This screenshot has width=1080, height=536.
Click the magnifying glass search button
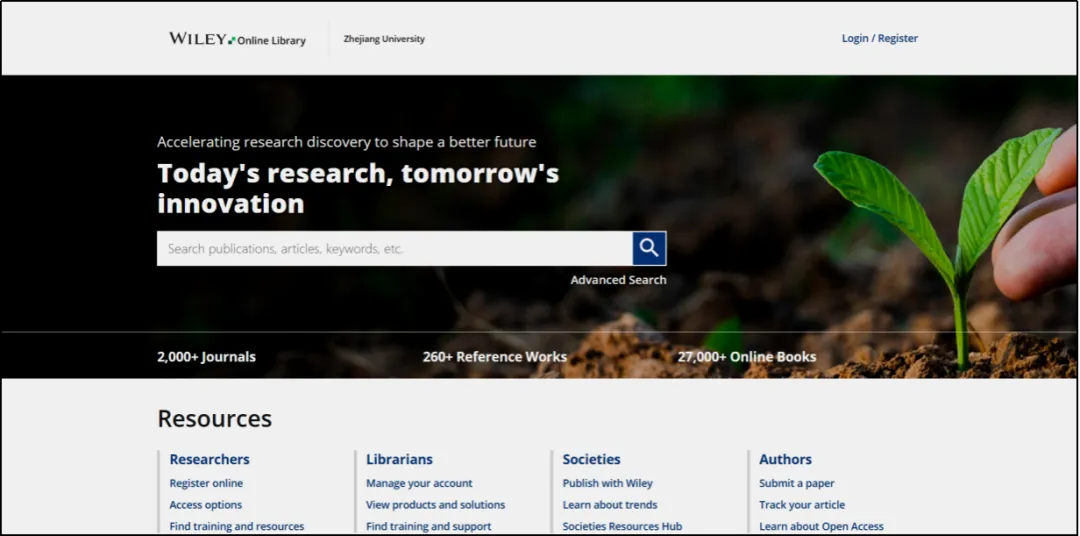point(649,248)
